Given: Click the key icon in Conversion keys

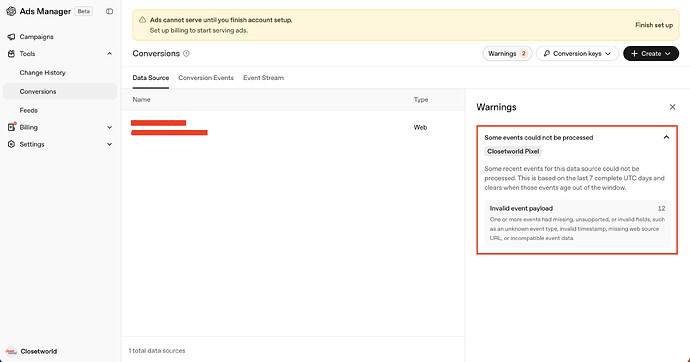Looking at the screenshot, I should 547,54.
